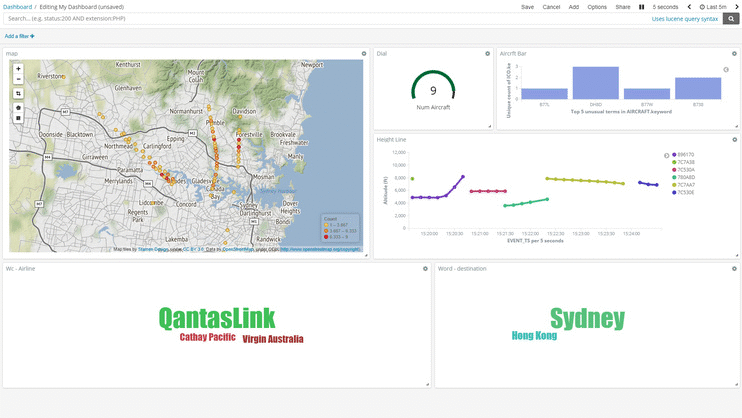Toggle legend series 7C7AA7
The height and width of the screenshot is (418, 742).
pyautogui.click(x=683, y=185)
